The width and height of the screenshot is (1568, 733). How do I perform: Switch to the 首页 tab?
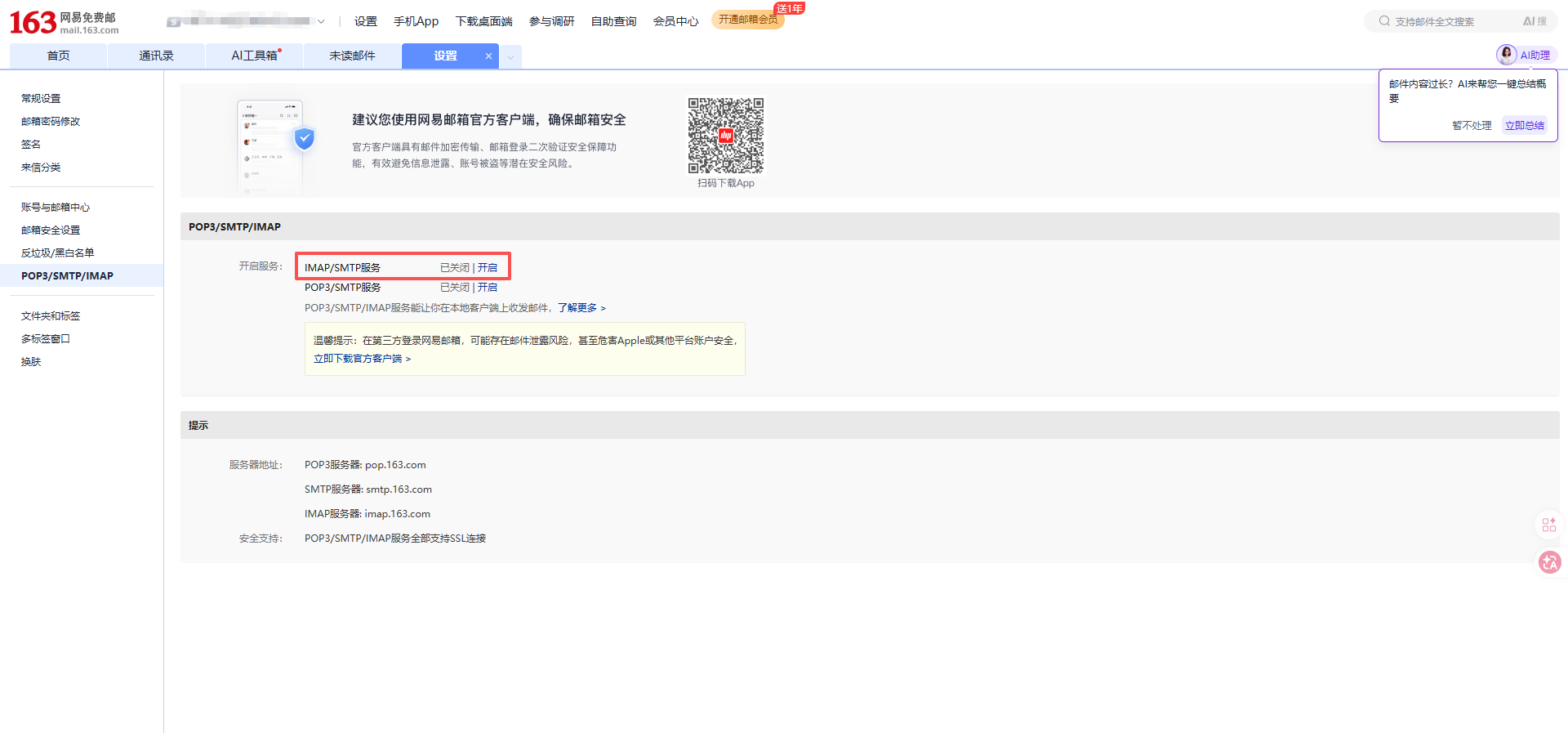pos(58,56)
